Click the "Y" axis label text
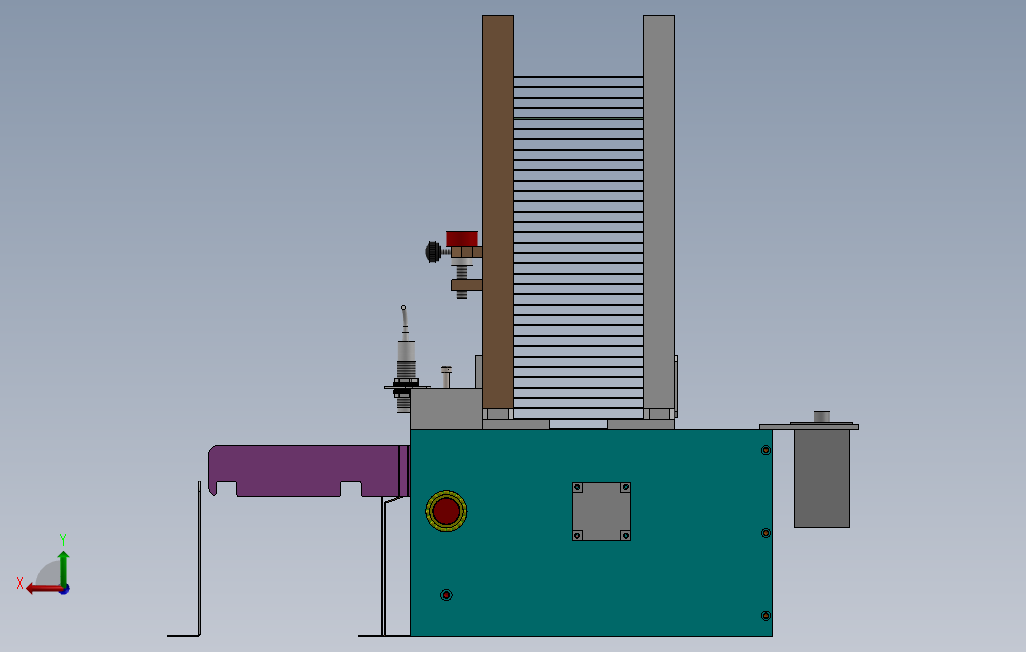This screenshot has width=1026, height=652. click(63, 539)
